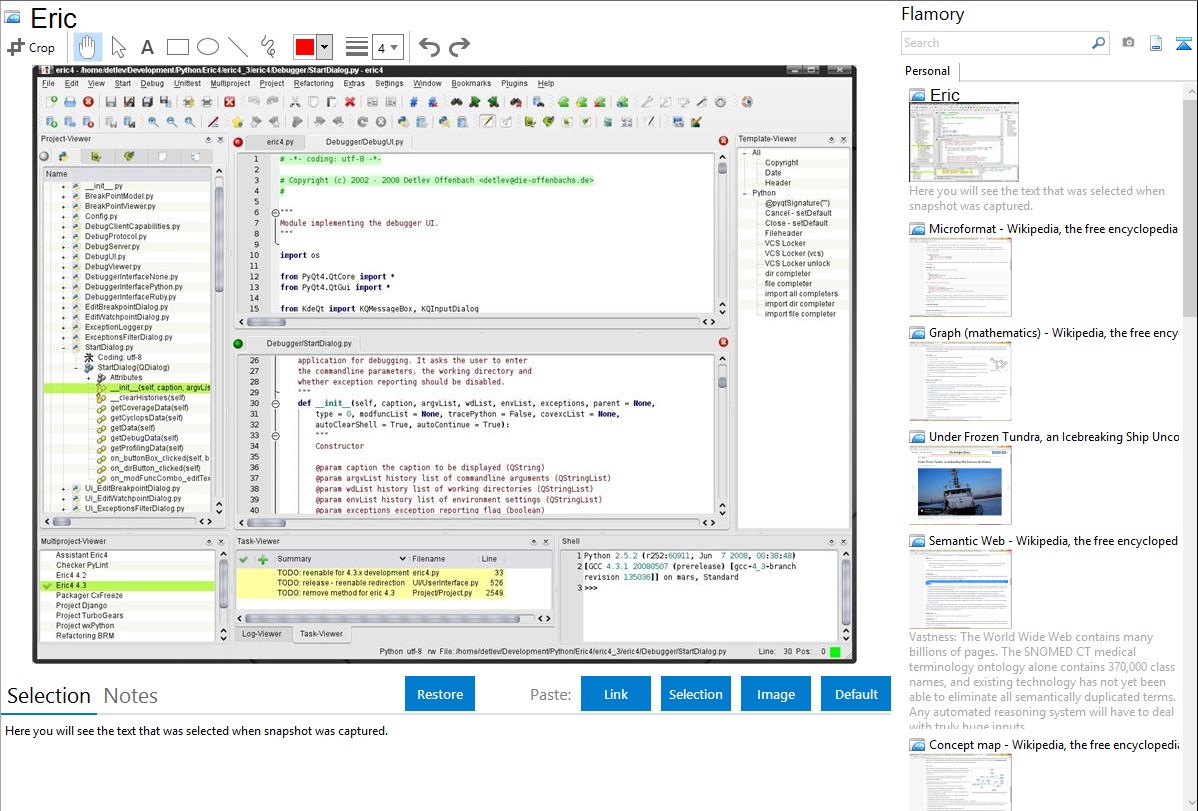
Task: Select the Crop tool
Action: pos(32,47)
